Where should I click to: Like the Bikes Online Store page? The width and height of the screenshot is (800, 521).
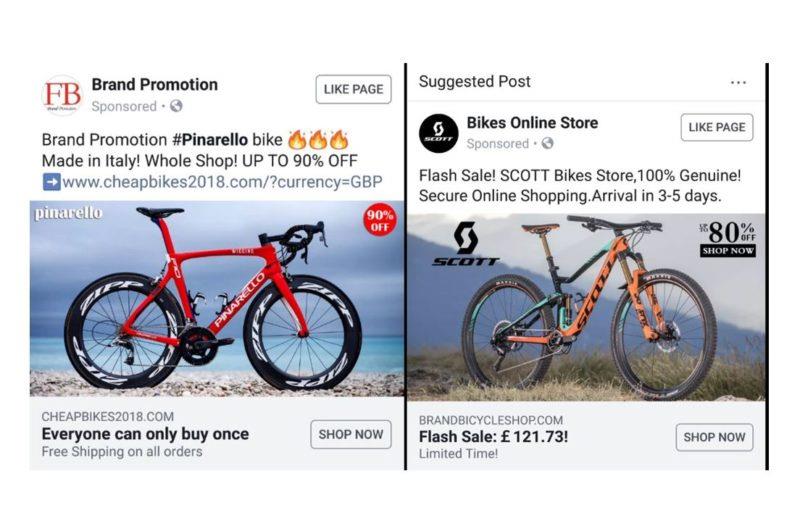point(717,127)
